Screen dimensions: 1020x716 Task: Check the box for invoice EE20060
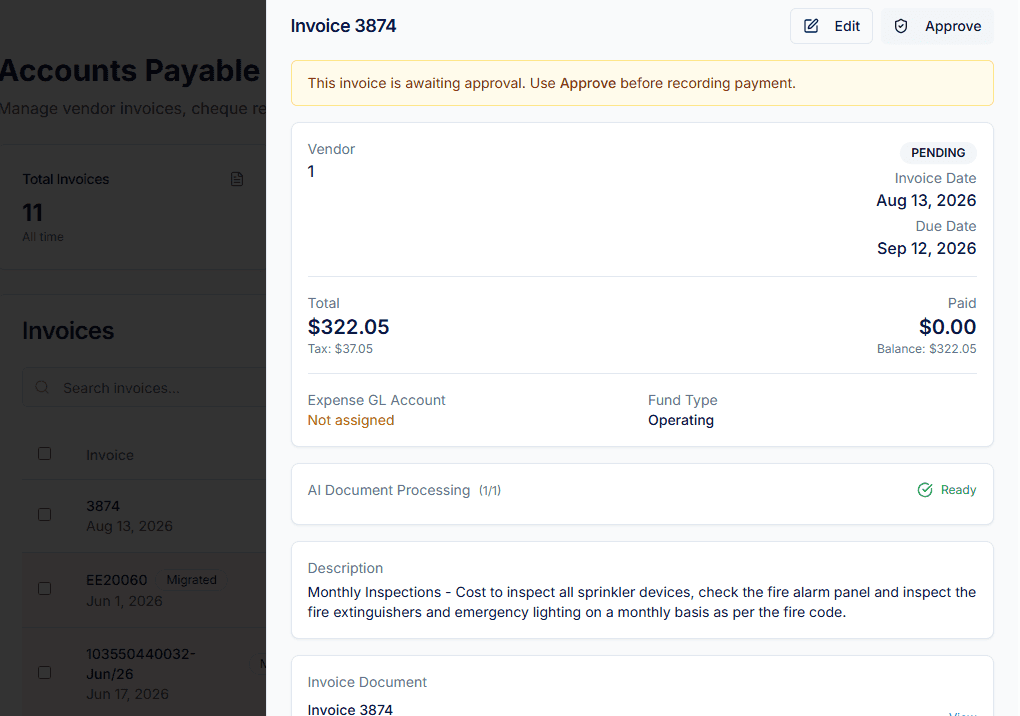tap(44, 589)
